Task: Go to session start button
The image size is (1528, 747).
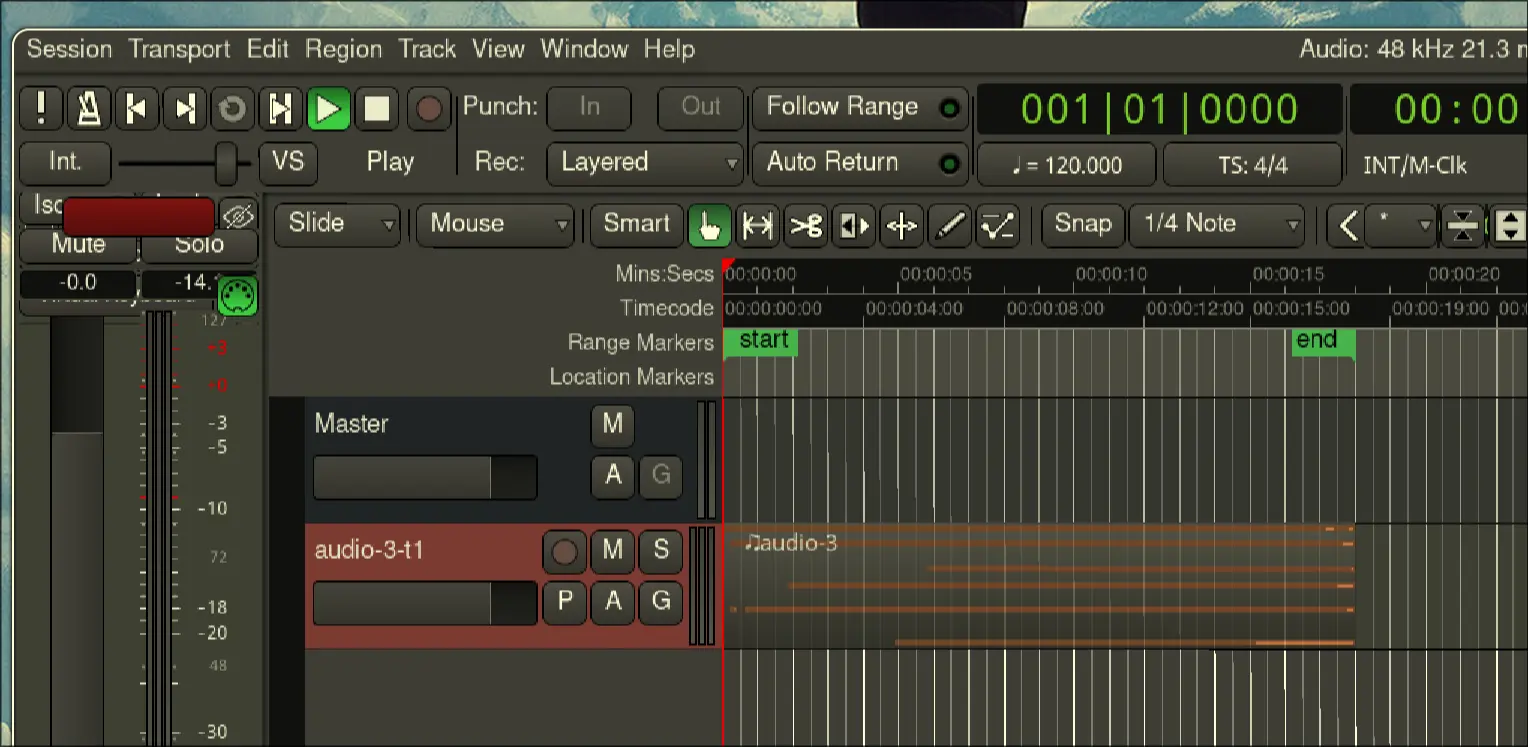Action: tap(137, 108)
